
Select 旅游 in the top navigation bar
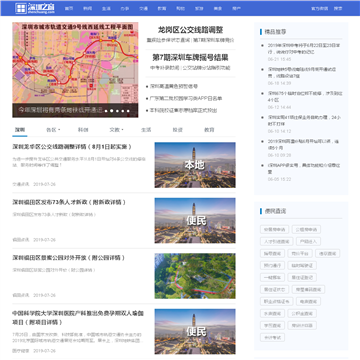click(199, 9)
